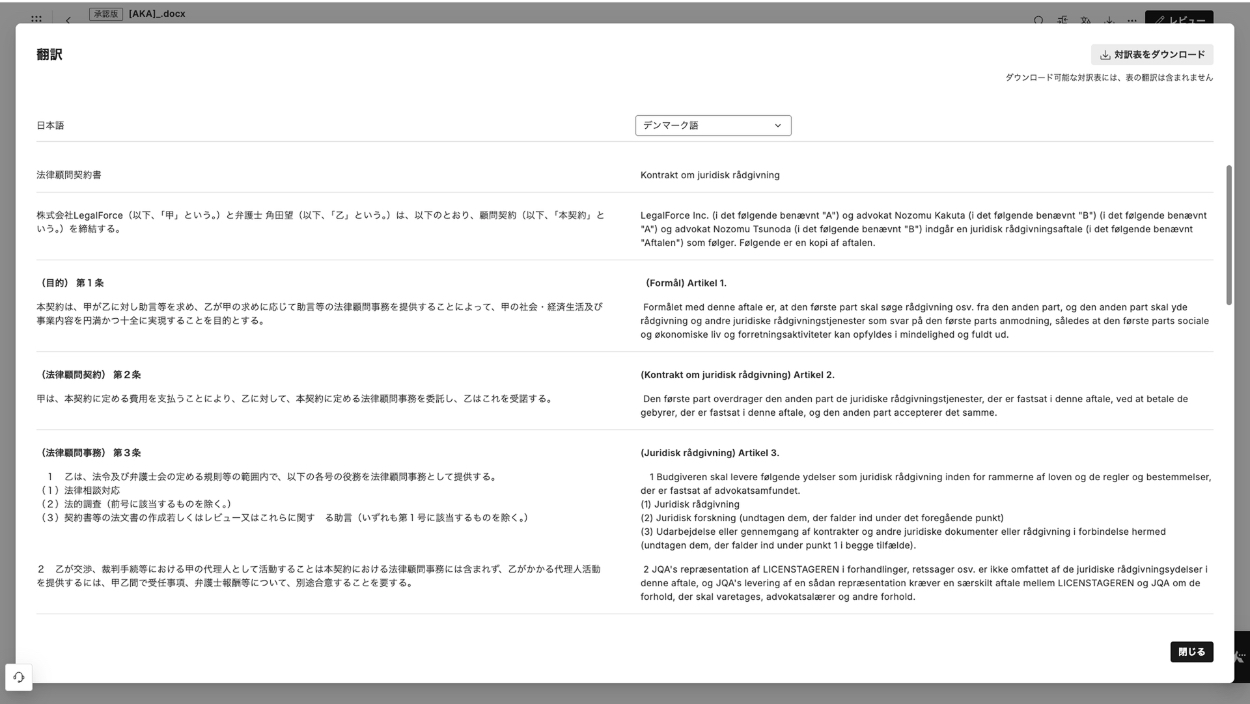Viewport: 1250px width, 704px height.
Task: Open the app grid menu icon
Action: point(37,18)
